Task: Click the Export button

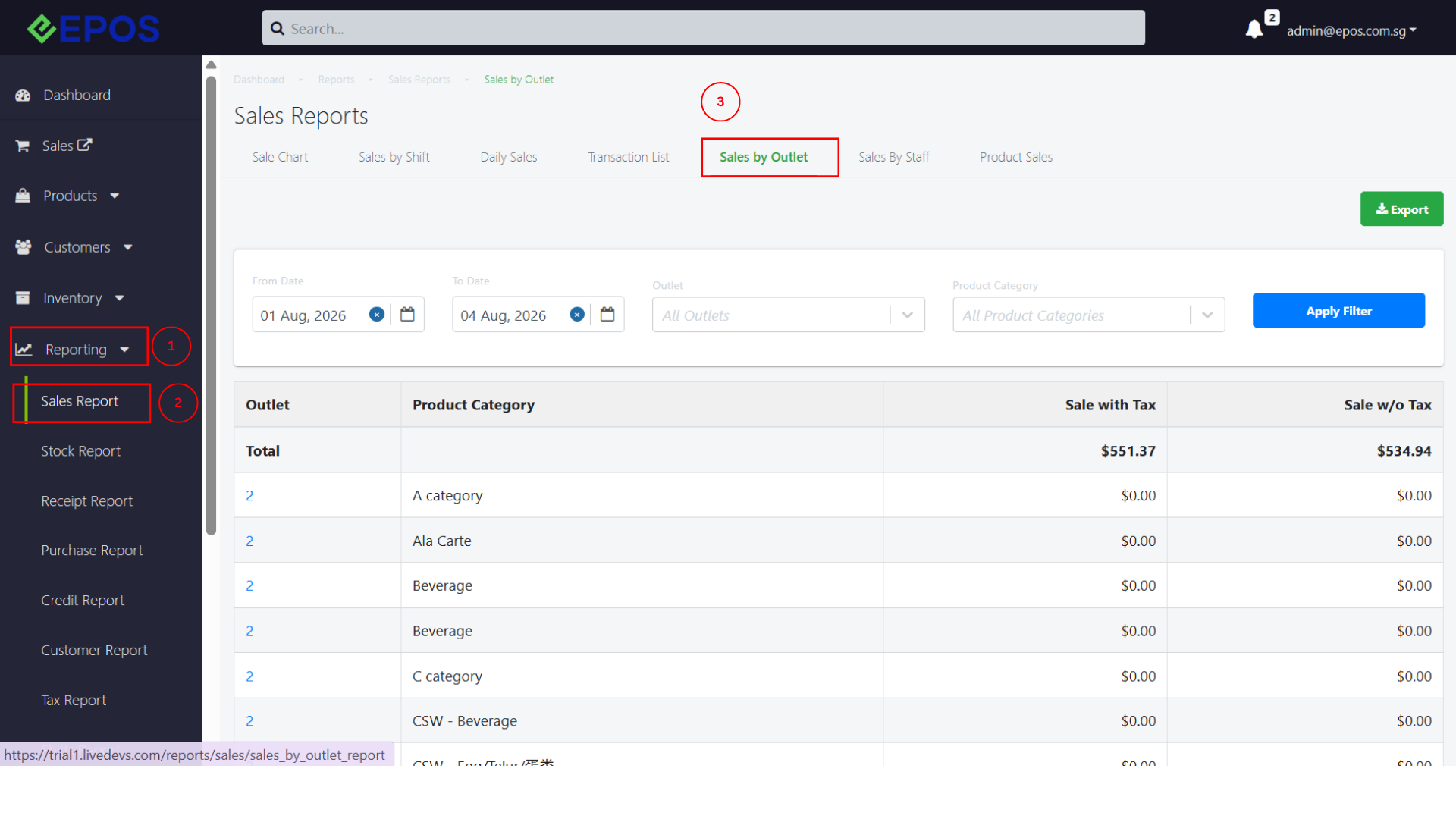Action: click(x=1401, y=209)
